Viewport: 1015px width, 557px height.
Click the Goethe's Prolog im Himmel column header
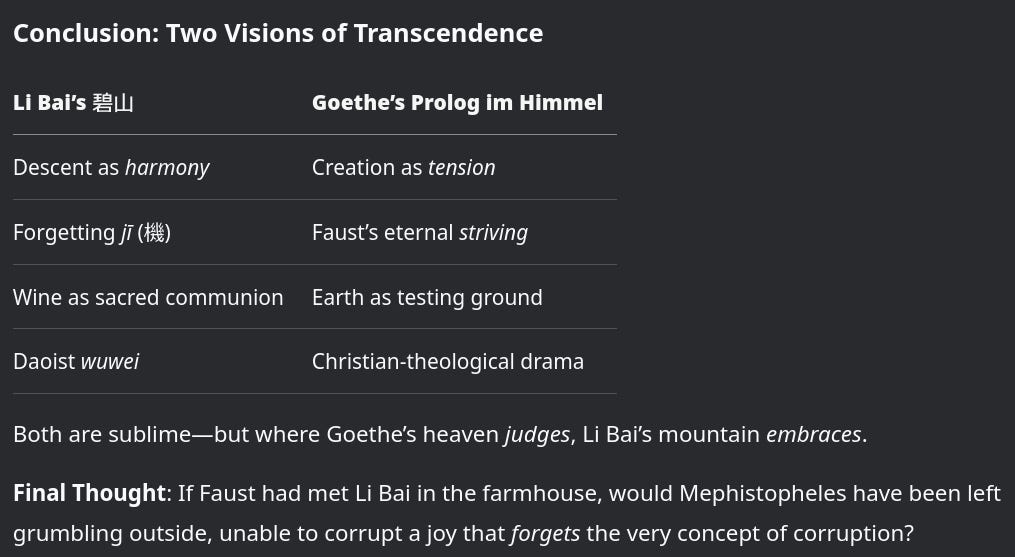457,102
